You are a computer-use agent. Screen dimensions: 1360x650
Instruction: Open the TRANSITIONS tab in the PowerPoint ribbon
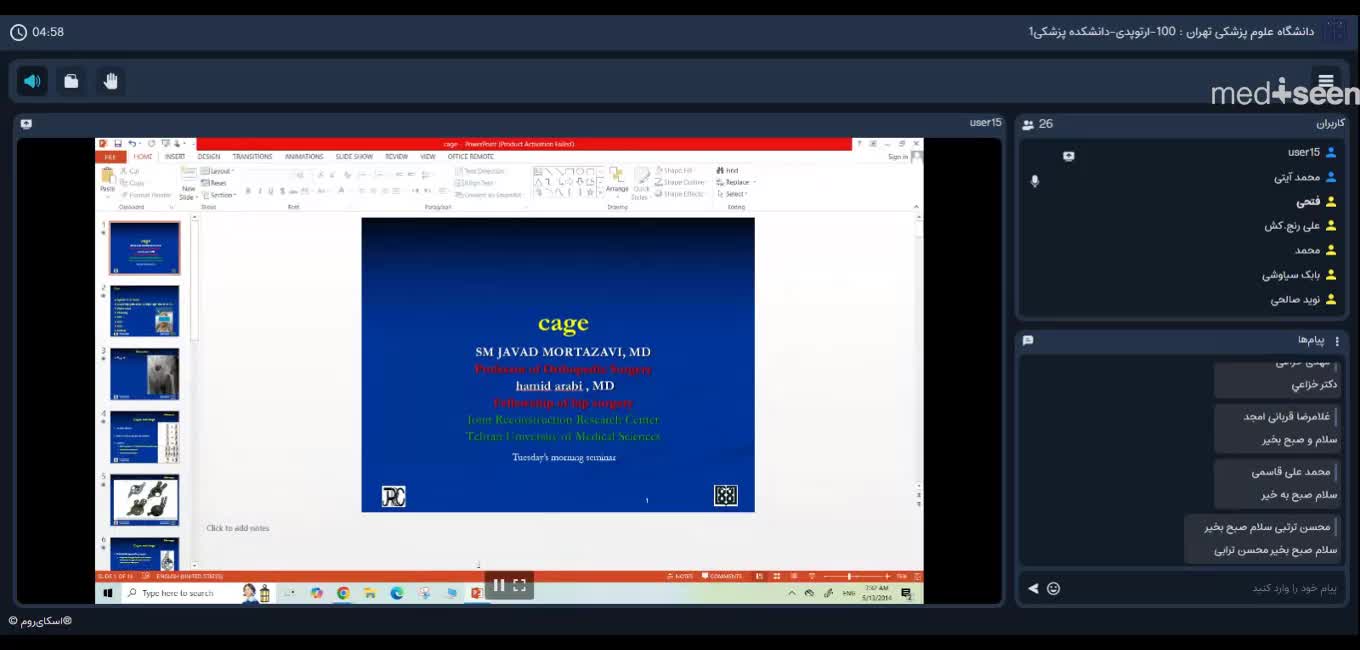252,157
